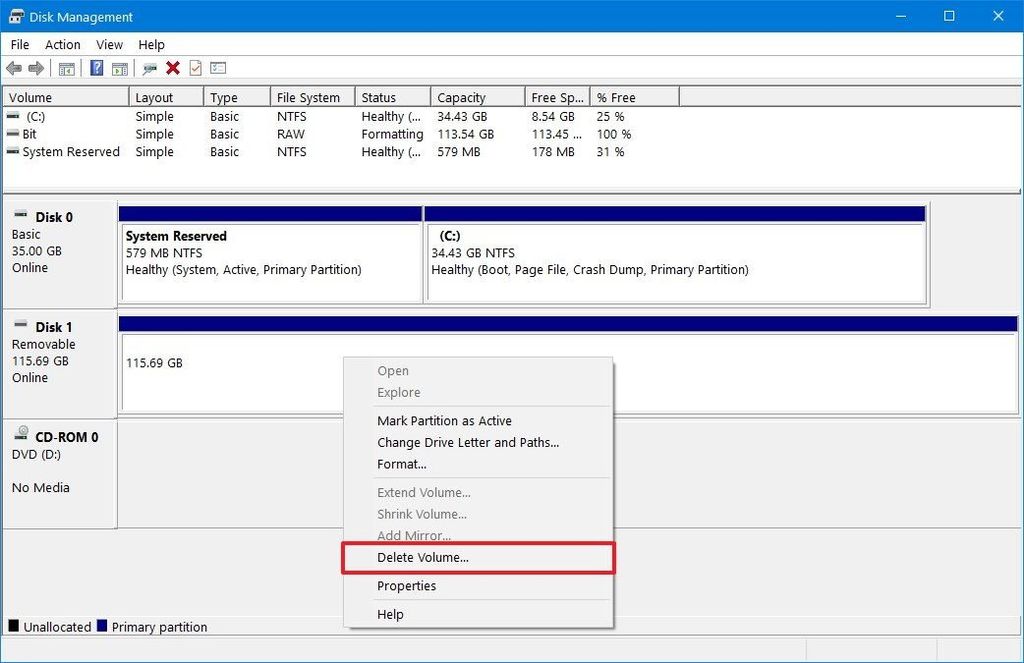This screenshot has height=663, width=1024.
Task: Click Help at the bottom of the context menu
Action: 390,614
